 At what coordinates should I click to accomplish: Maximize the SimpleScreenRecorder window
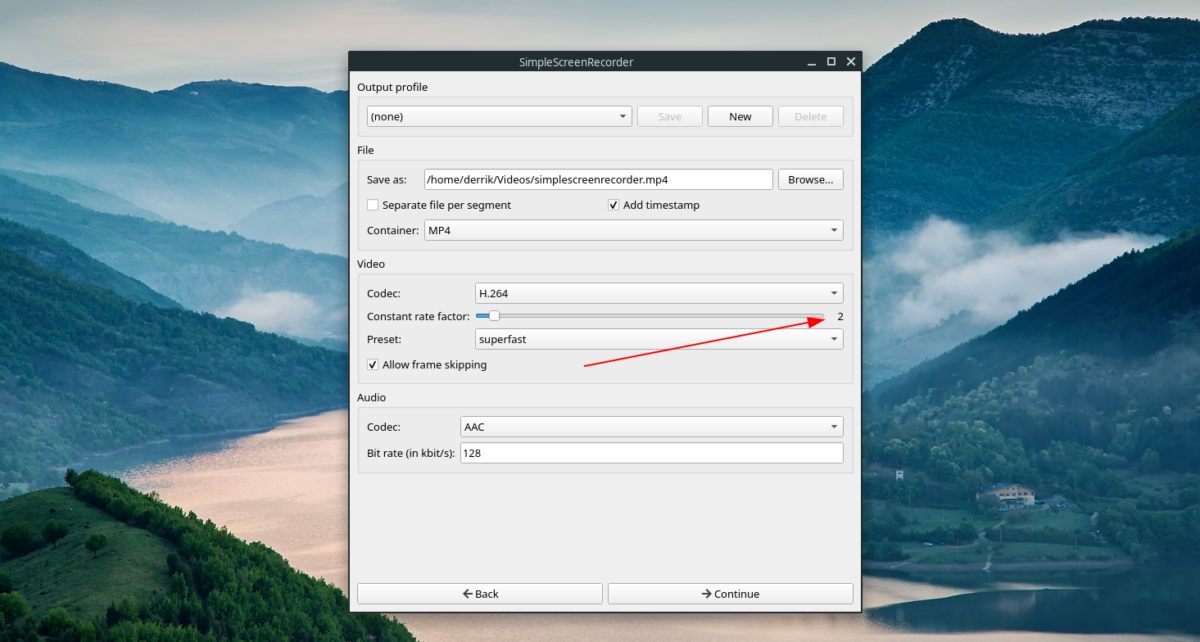pyautogui.click(x=831, y=62)
